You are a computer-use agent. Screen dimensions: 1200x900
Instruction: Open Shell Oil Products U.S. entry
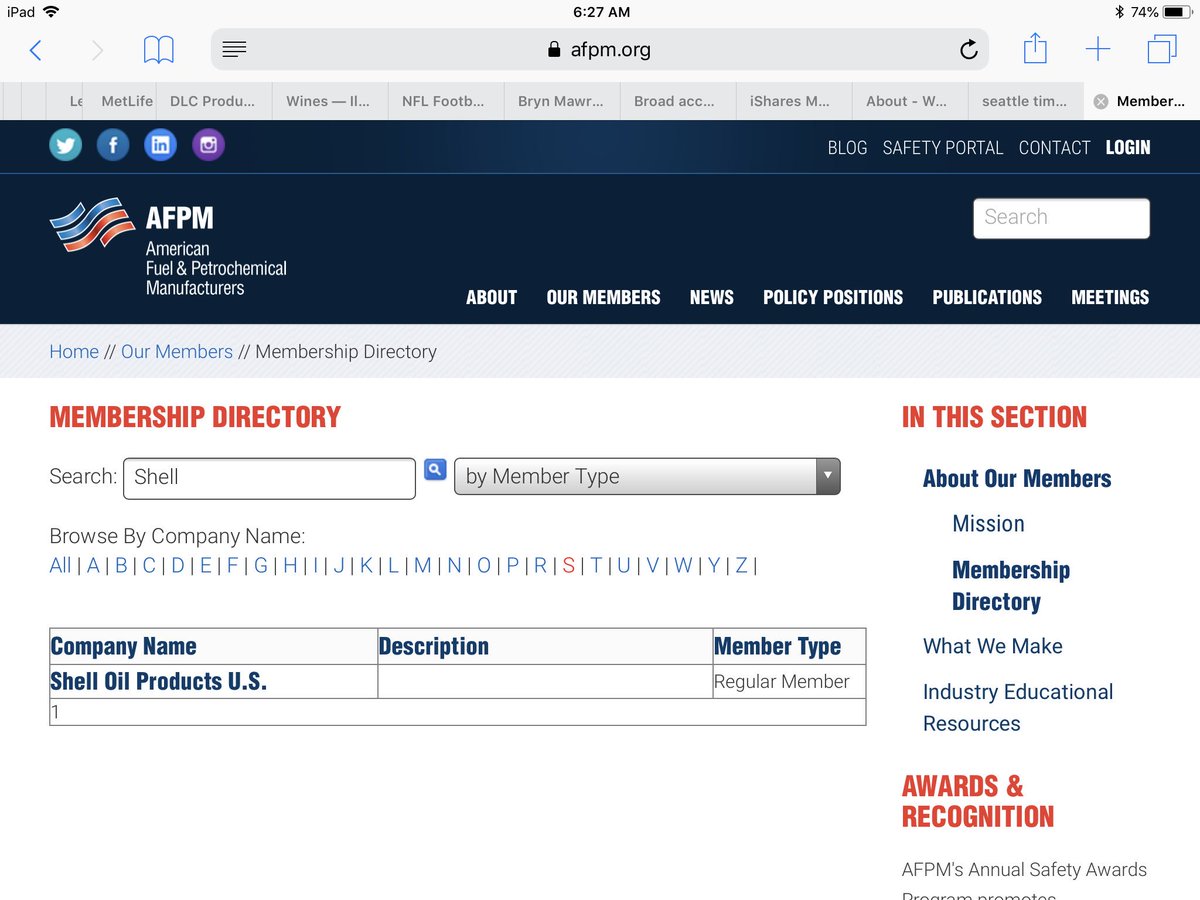(158, 681)
